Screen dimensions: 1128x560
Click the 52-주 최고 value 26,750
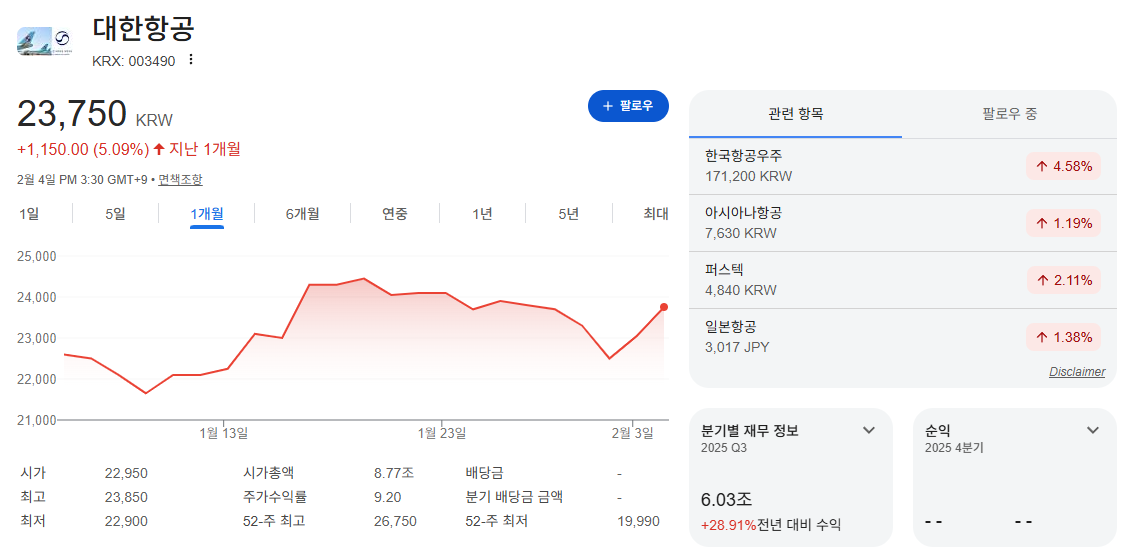395,521
